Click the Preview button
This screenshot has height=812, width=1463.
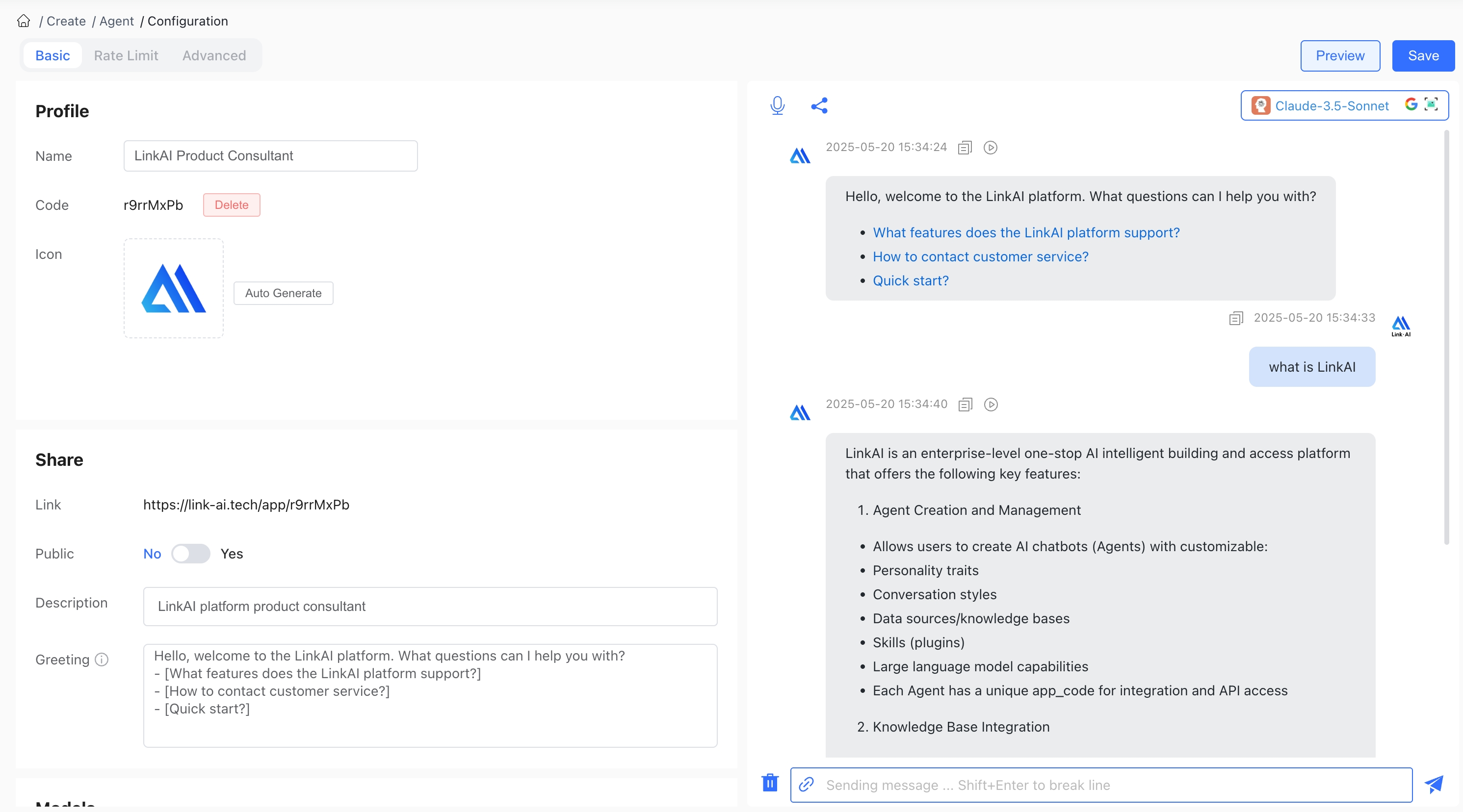pyautogui.click(x=1340, y=55)
